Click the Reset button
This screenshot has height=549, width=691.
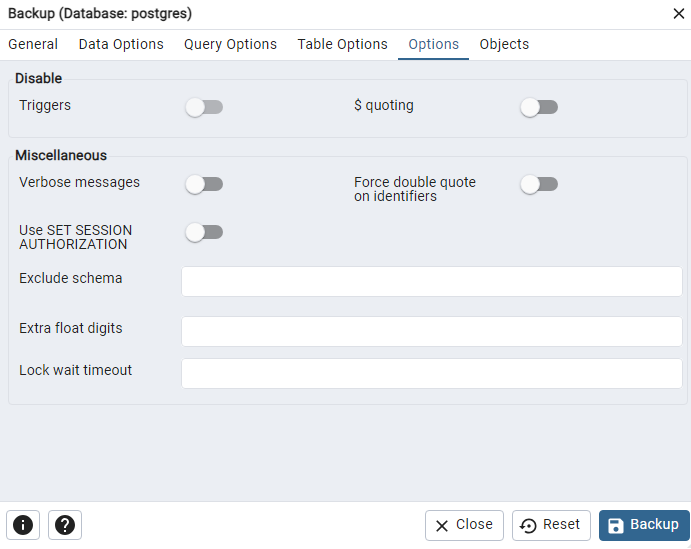coord(550,525)
